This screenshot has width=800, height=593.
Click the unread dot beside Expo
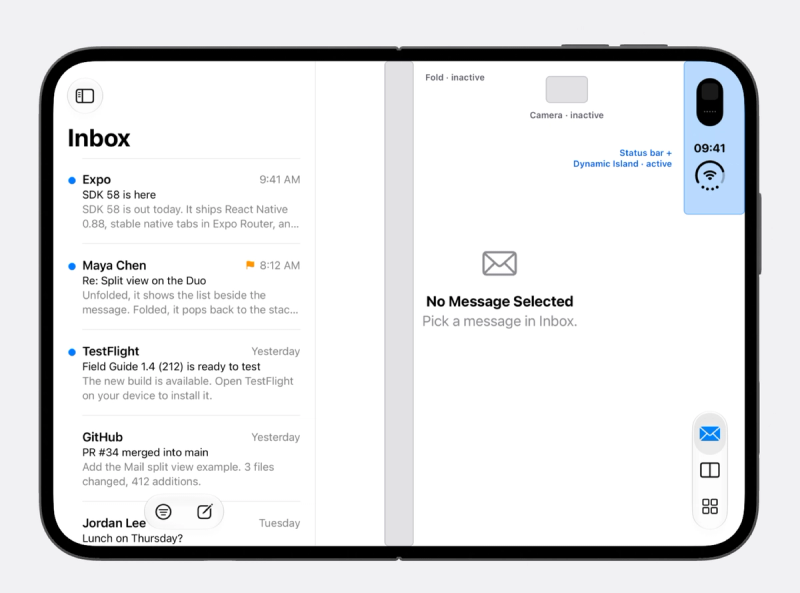point(72,180)
